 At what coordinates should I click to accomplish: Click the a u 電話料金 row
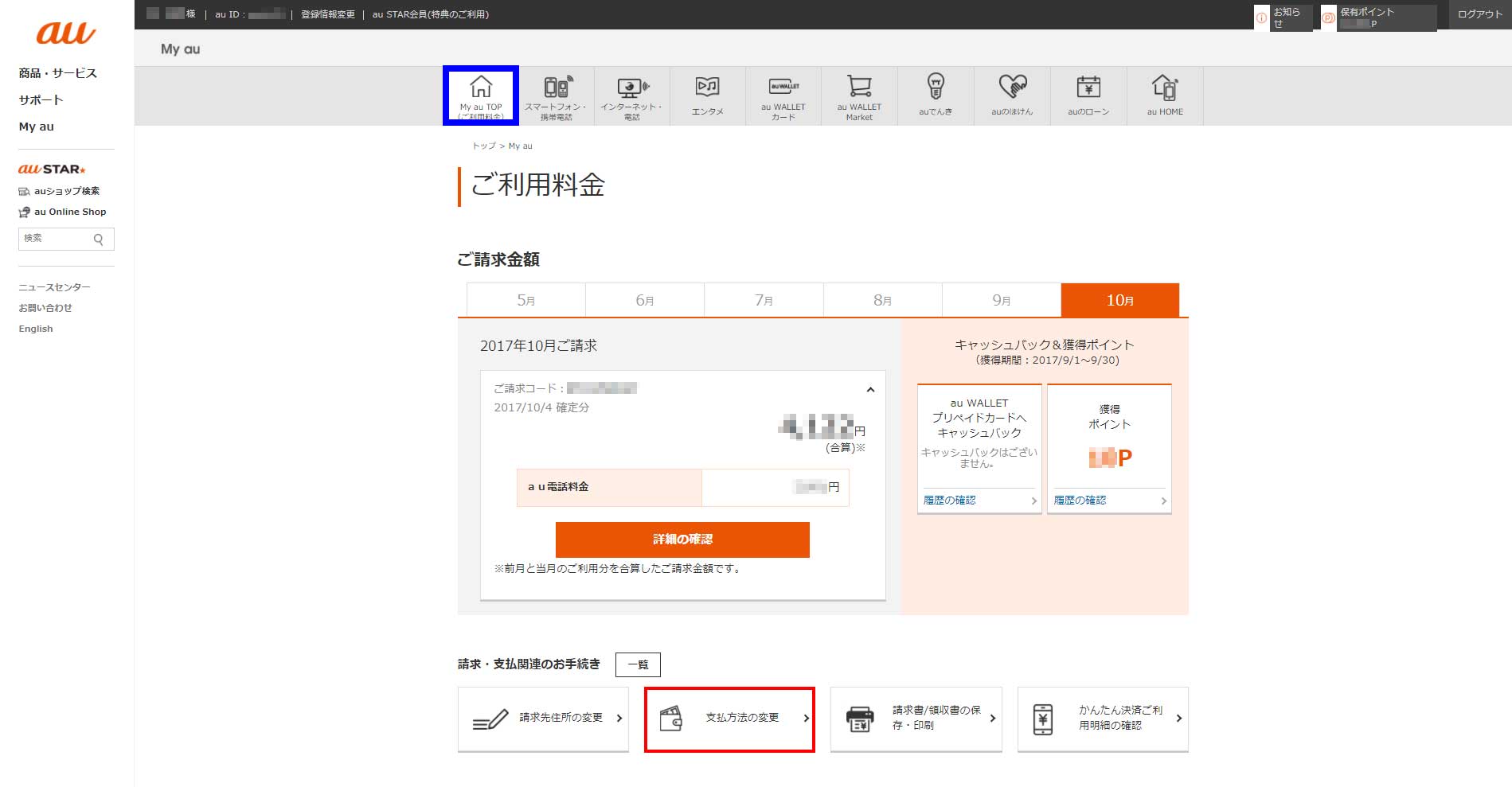pyautogui.click(x=683, y=487)
